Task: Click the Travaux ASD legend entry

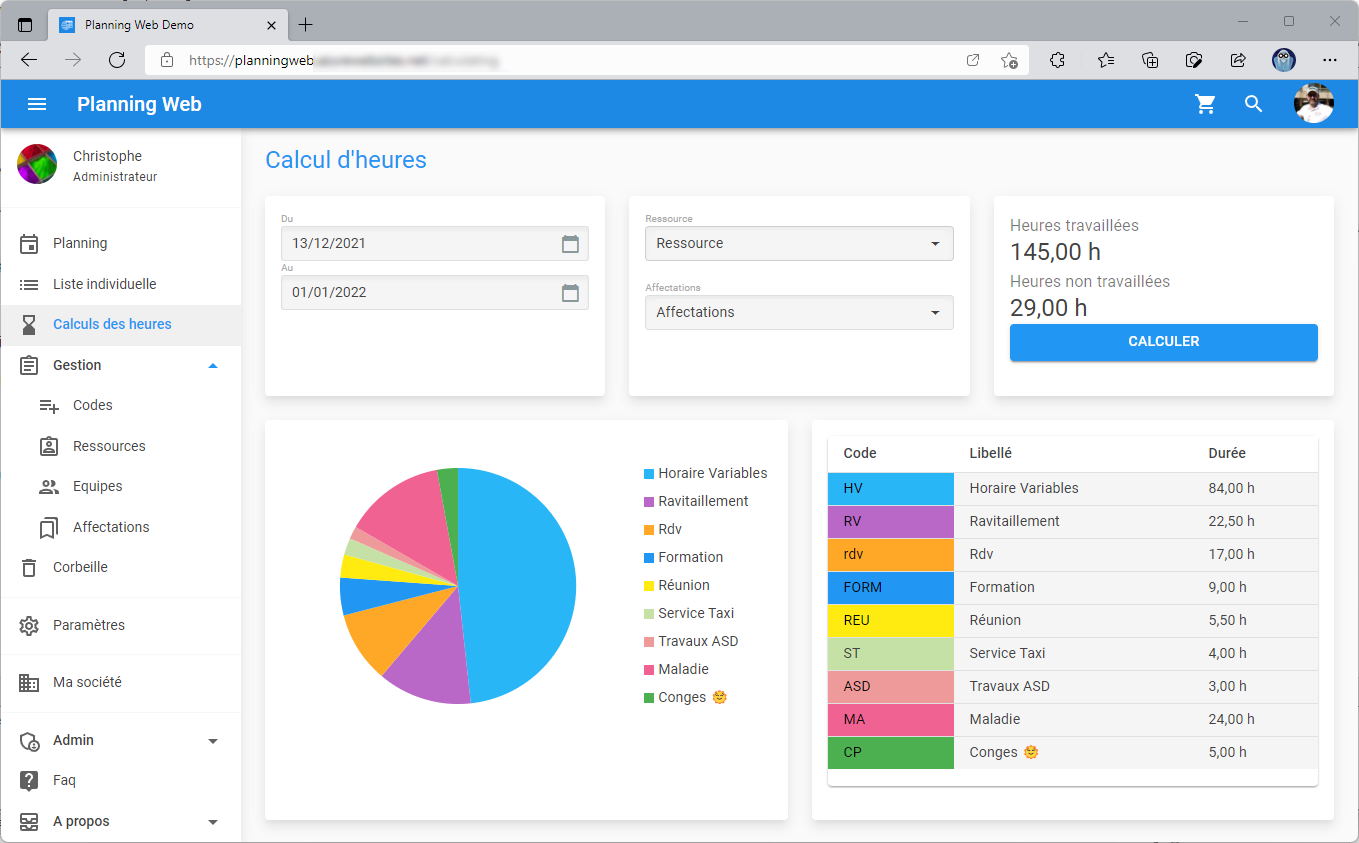Action: pos(691,641)
